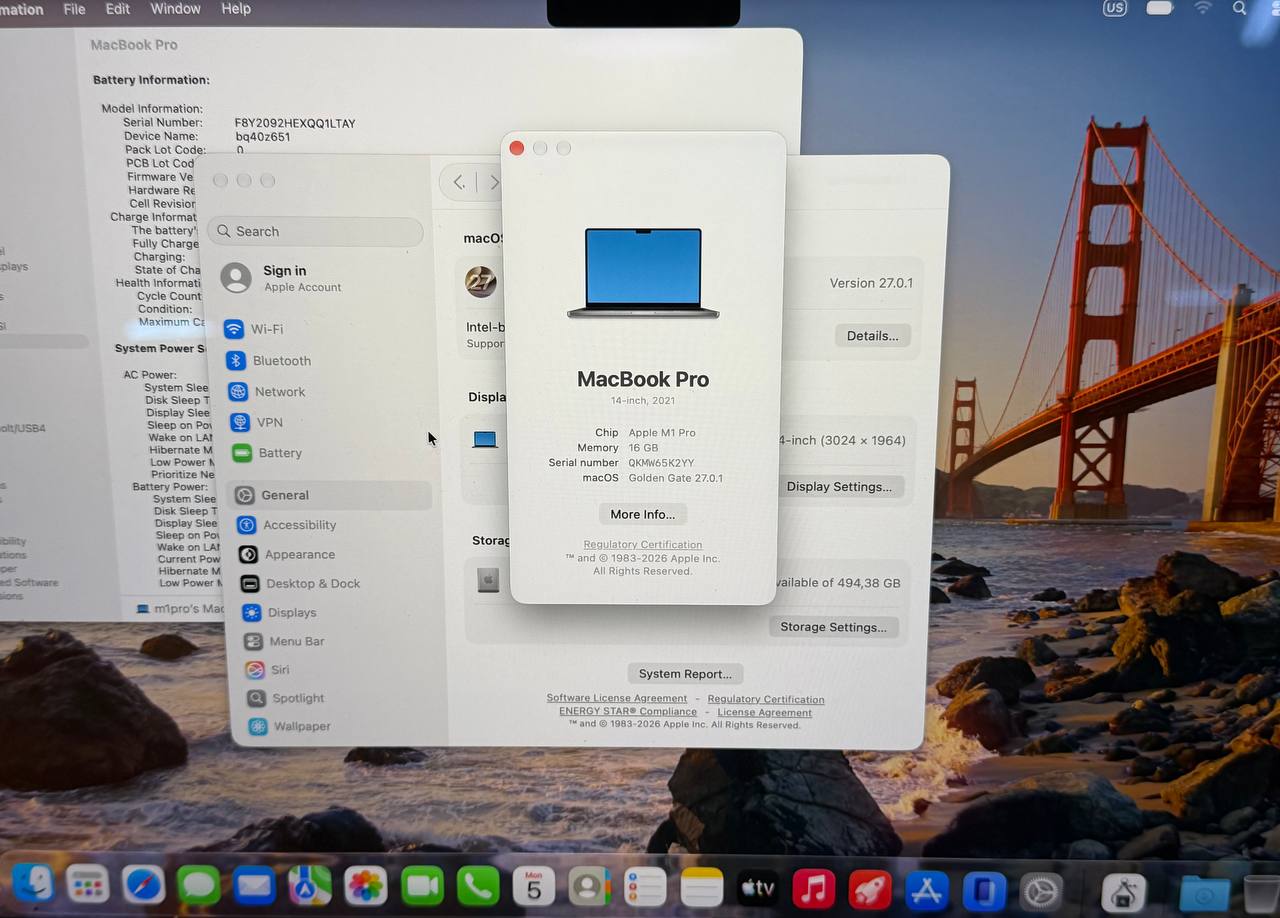Go back in System Settings
The image size is (1280, 918).
pyautogui.click(x=459, y=182)
